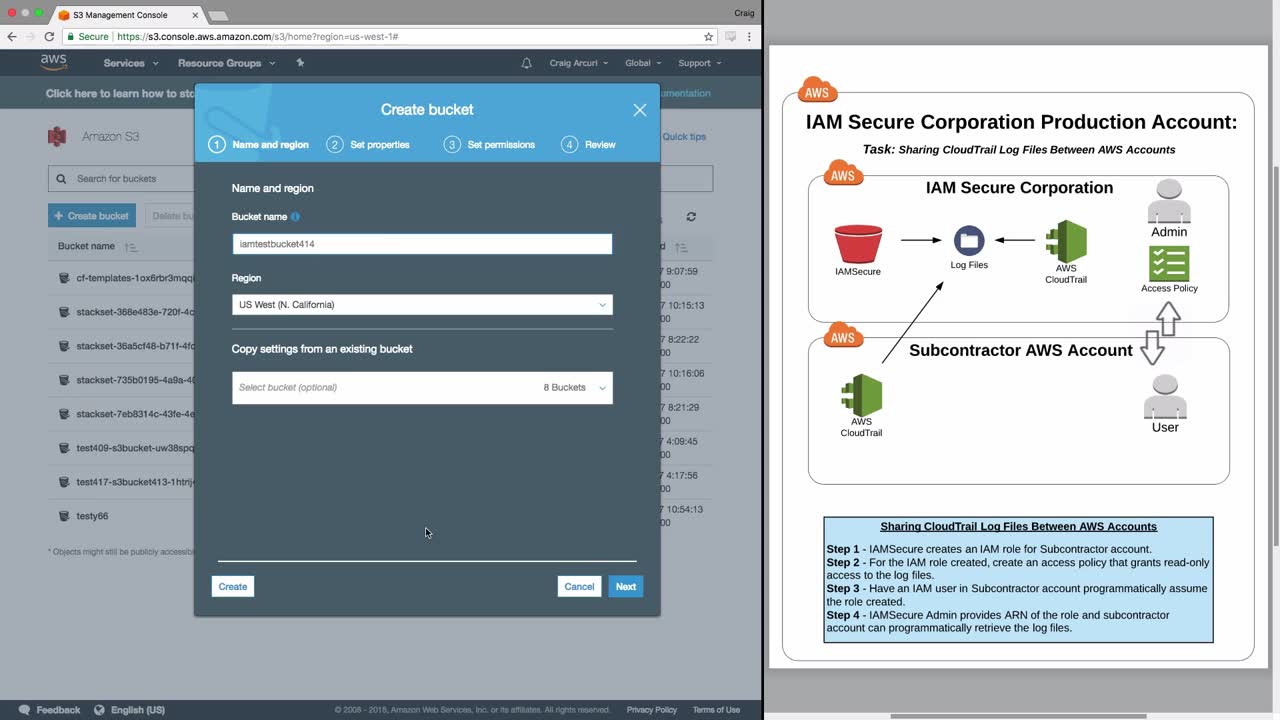Click the Admin person icon in diagram
The height and width of the screenshot is (720, 1280).
click(x=1169, y=201)
